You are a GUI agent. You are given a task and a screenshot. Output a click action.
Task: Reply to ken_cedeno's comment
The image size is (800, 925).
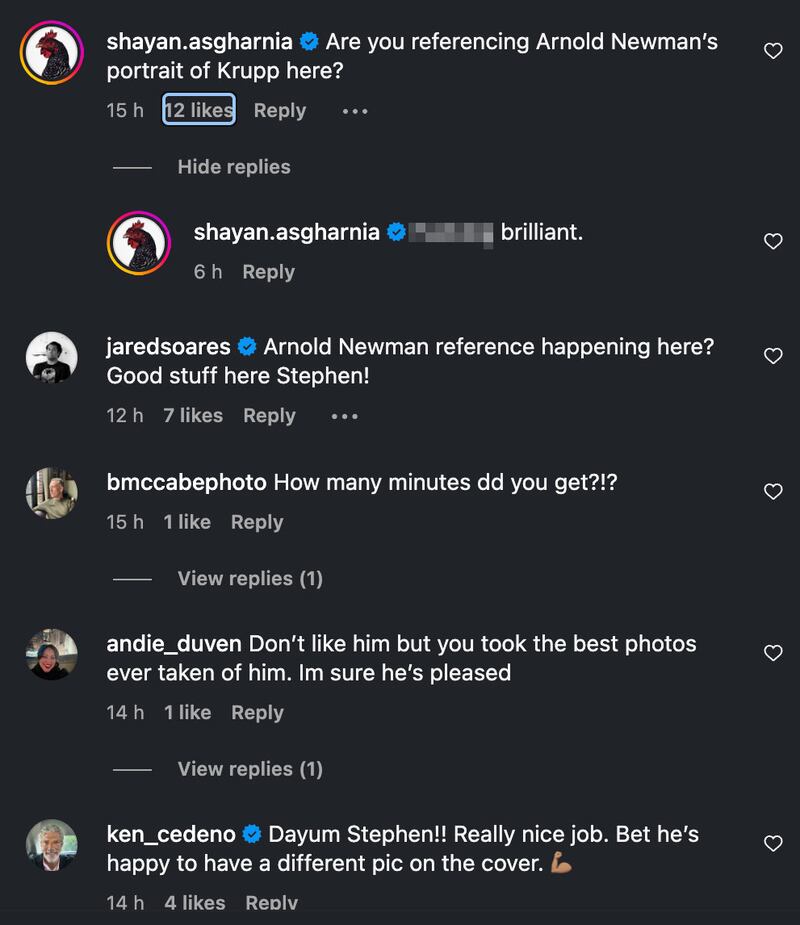click(x=272, y=902)
